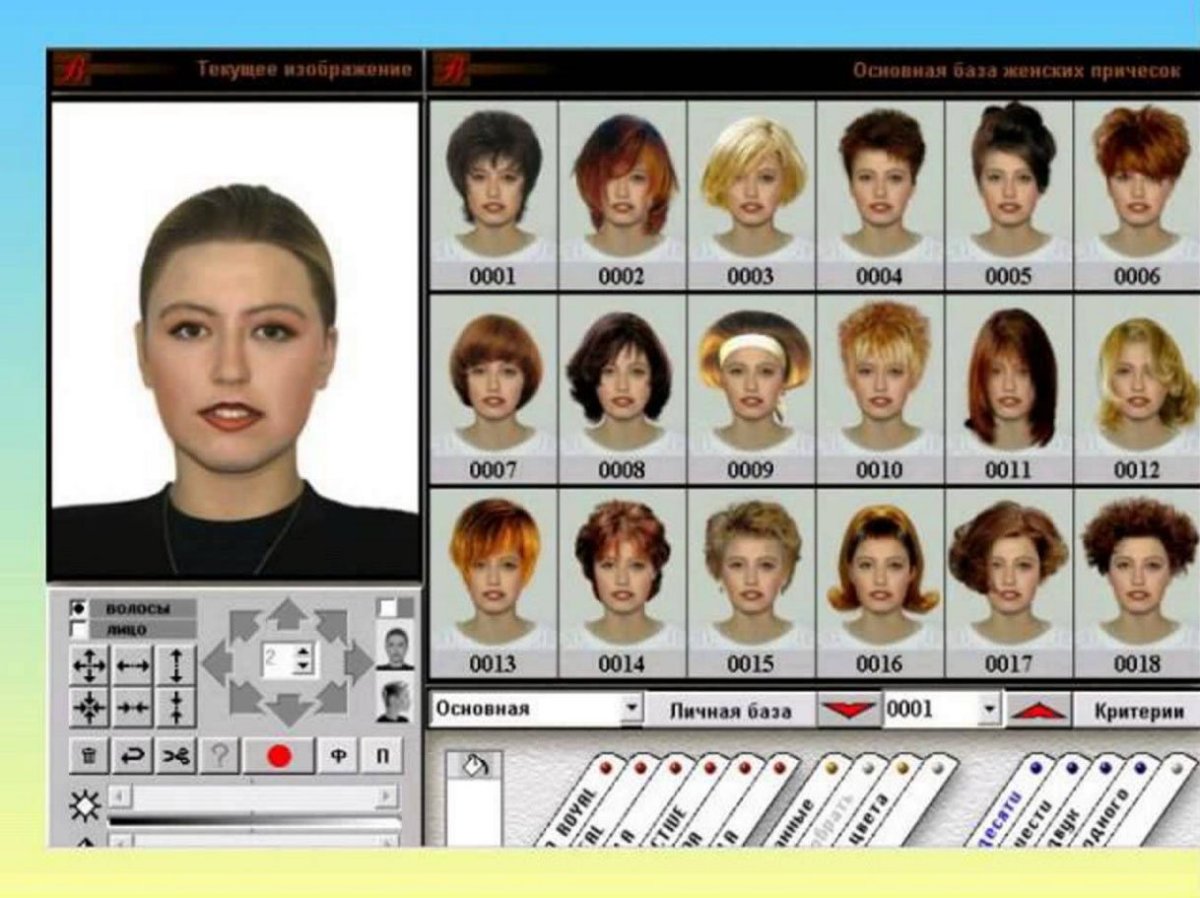Click the vertical shrink arrows icon
Screen dimensions: 1200x898
tap(176, 706)
